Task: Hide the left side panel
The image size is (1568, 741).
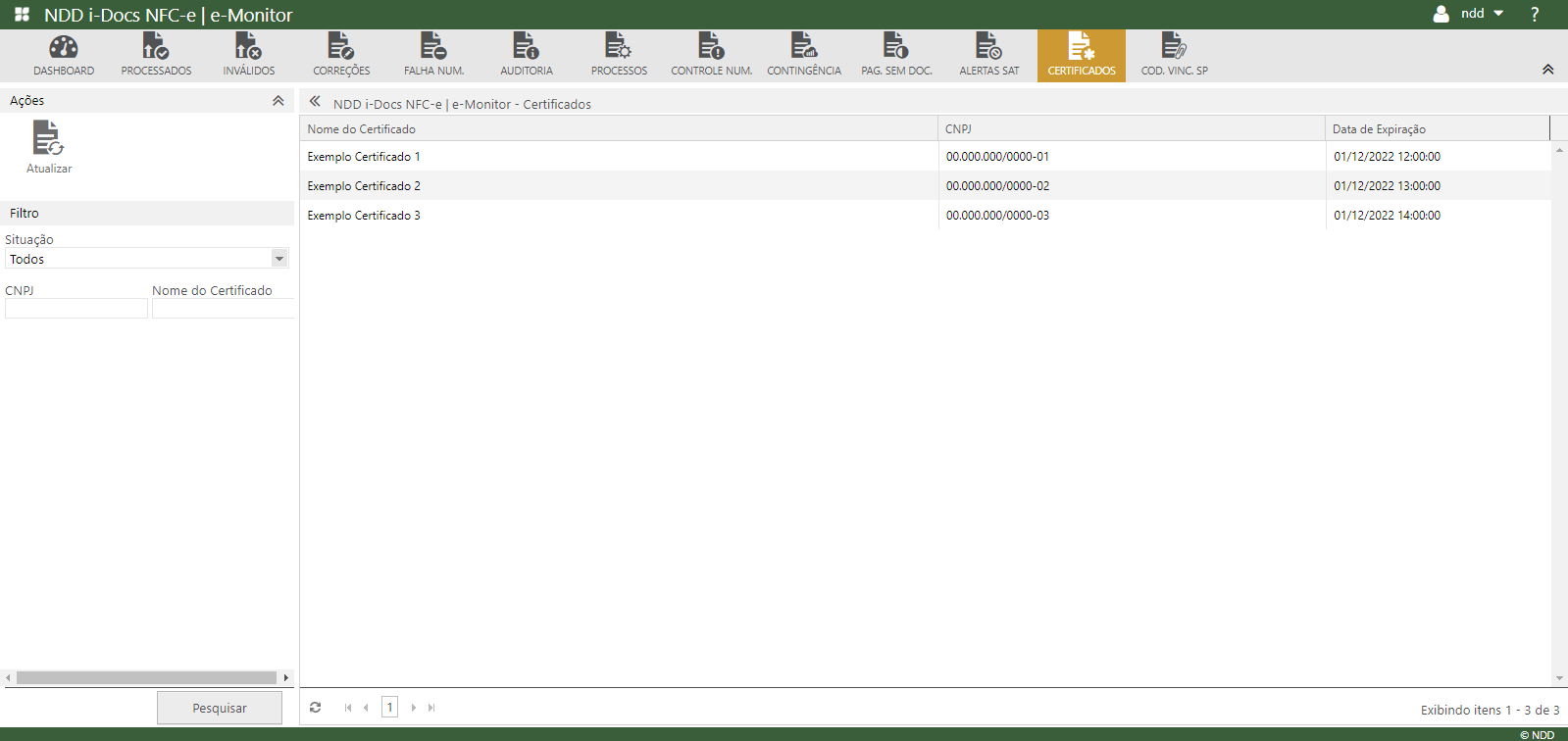Action: point(315,101)
